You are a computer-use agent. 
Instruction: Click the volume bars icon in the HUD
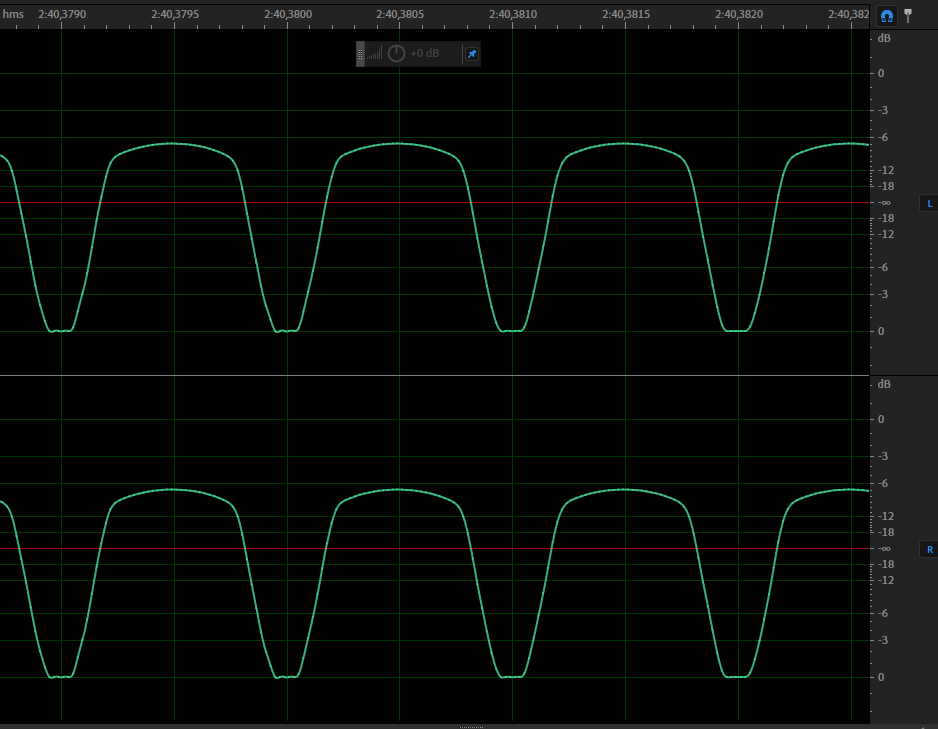coord(375,54)
